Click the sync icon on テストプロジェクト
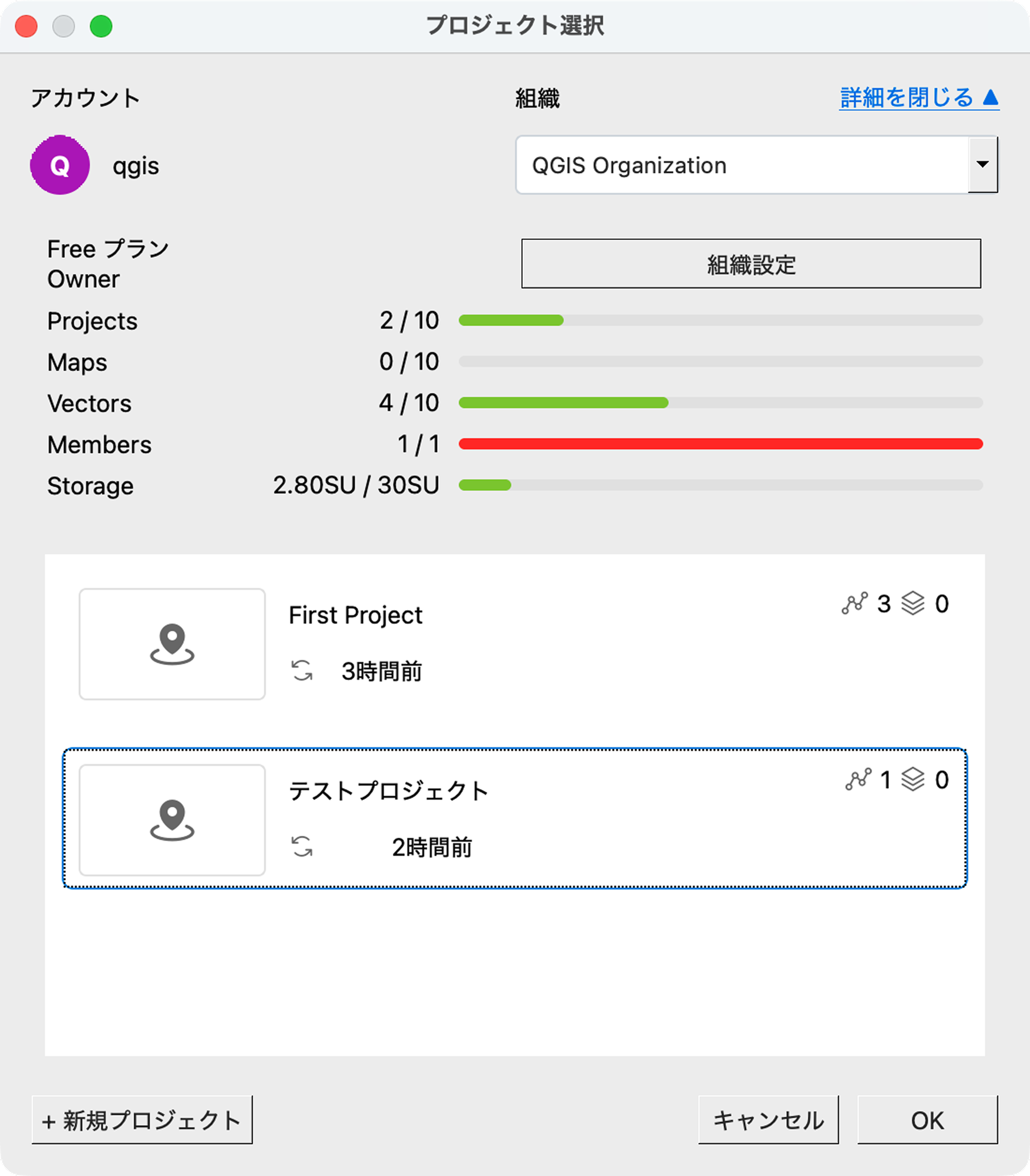 coord(302,846)
